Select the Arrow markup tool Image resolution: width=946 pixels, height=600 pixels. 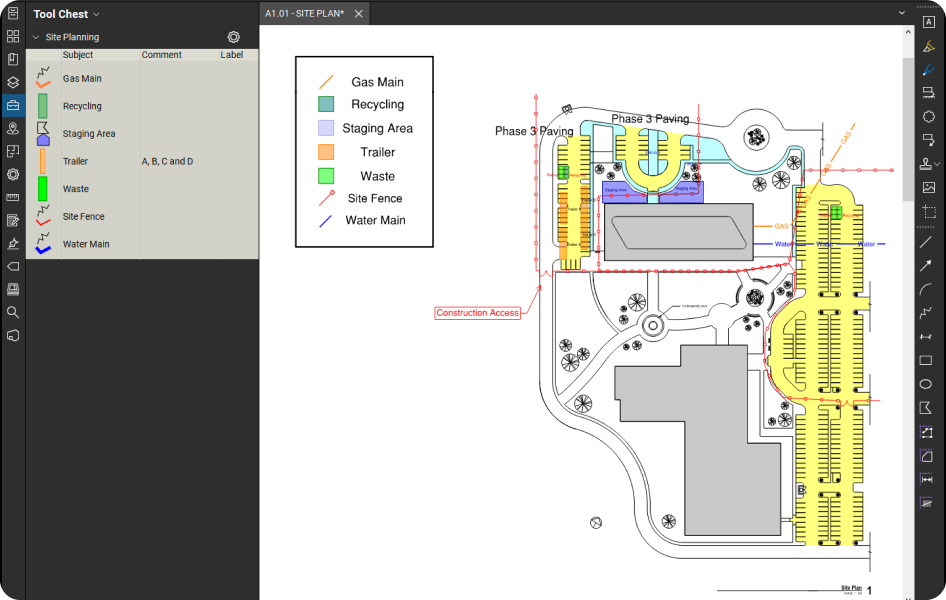click(x=926, y=266)
